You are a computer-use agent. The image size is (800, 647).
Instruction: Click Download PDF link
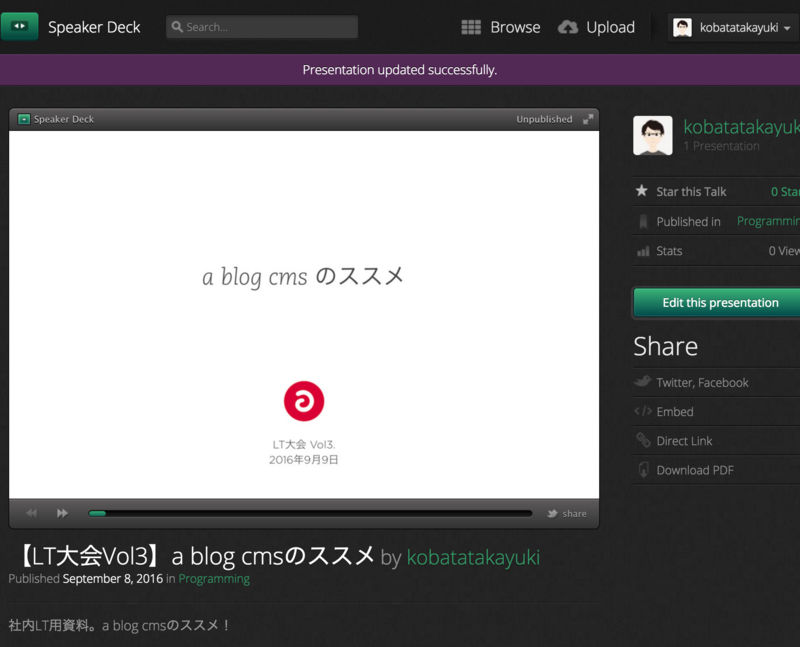click(695, 470)
